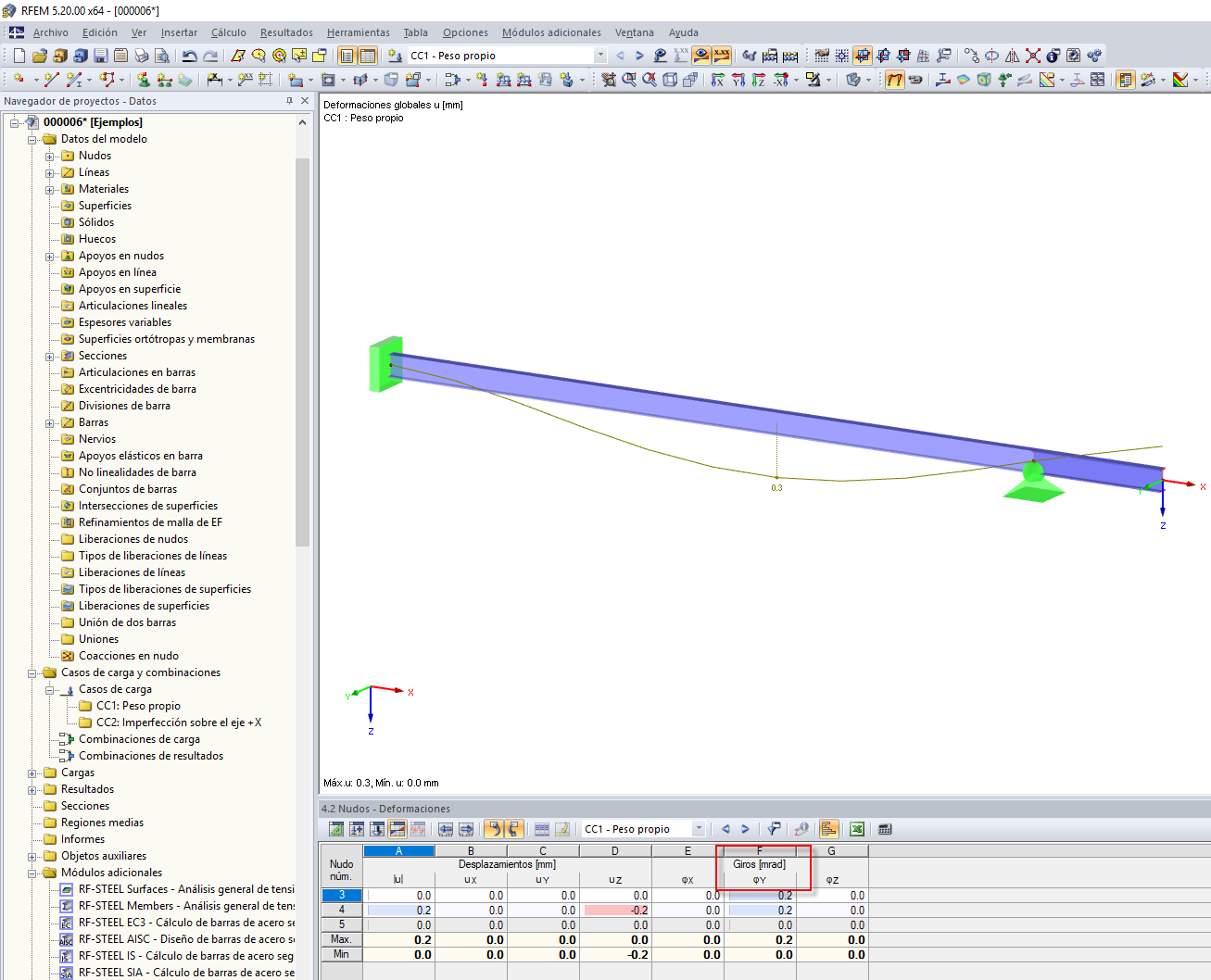The width and height of the screenshot is (1211, 980).
Task: Select Combinaciones de resultados item
Action: [151, 756]
